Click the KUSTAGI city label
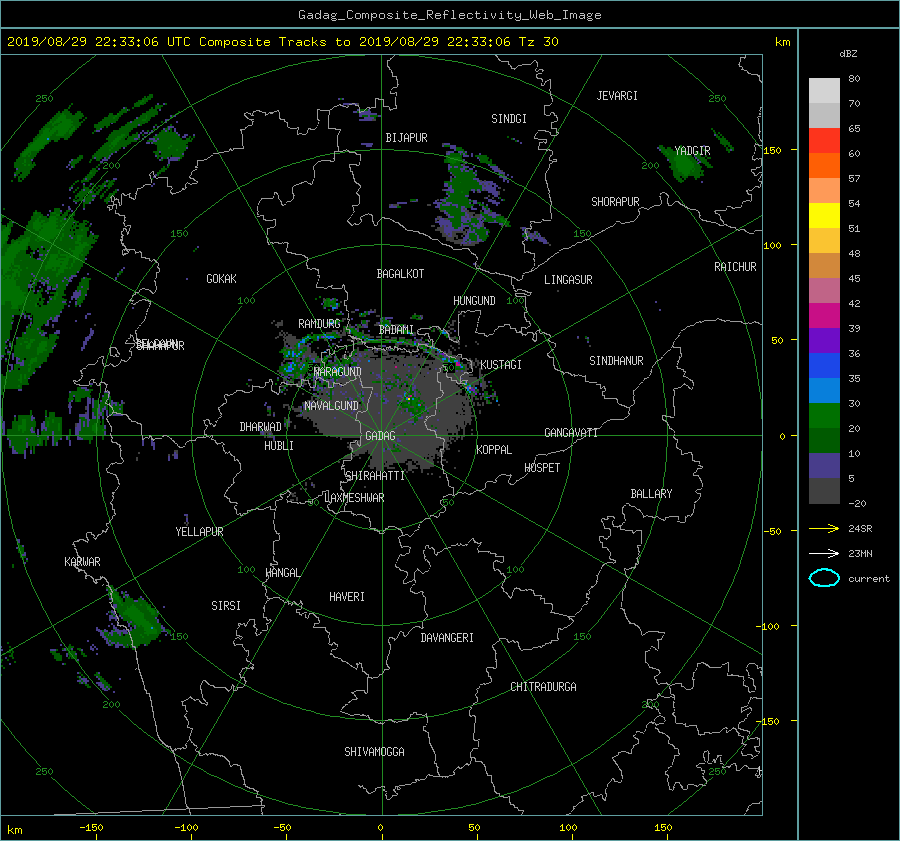The width and height of the screenshot is (900, 841). 501,365
